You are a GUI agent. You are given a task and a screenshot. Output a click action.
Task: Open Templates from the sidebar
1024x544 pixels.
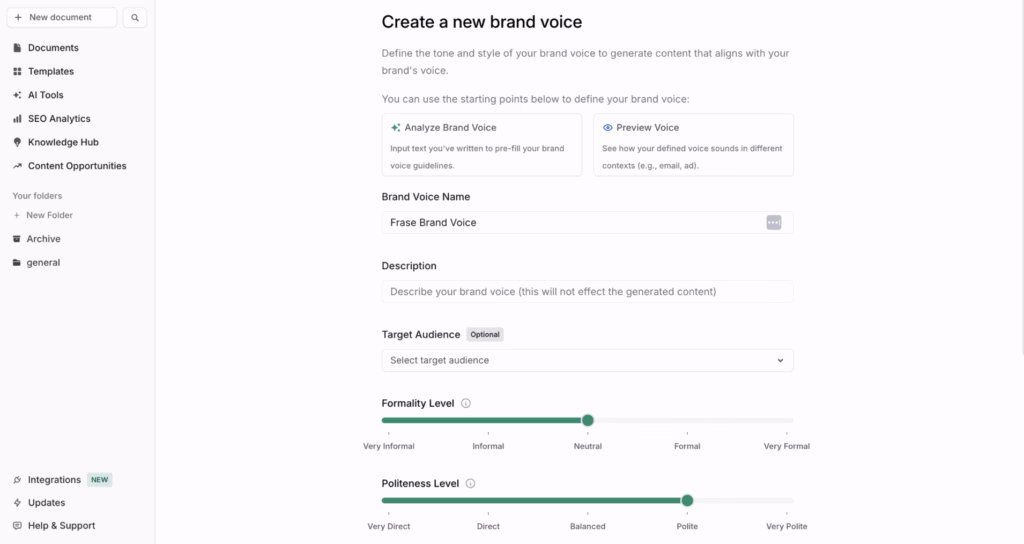click(x=50, y=72)
